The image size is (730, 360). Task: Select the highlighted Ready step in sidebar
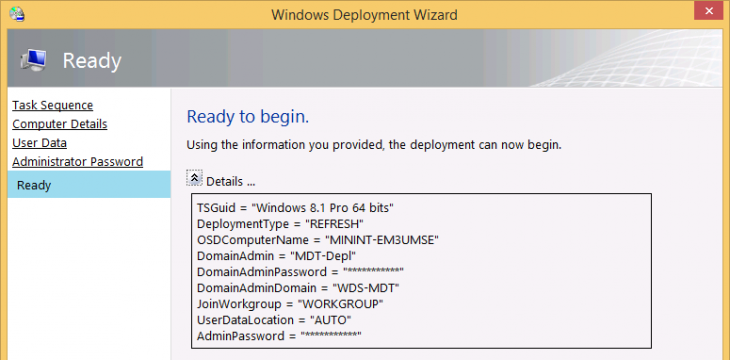point(89,184)
